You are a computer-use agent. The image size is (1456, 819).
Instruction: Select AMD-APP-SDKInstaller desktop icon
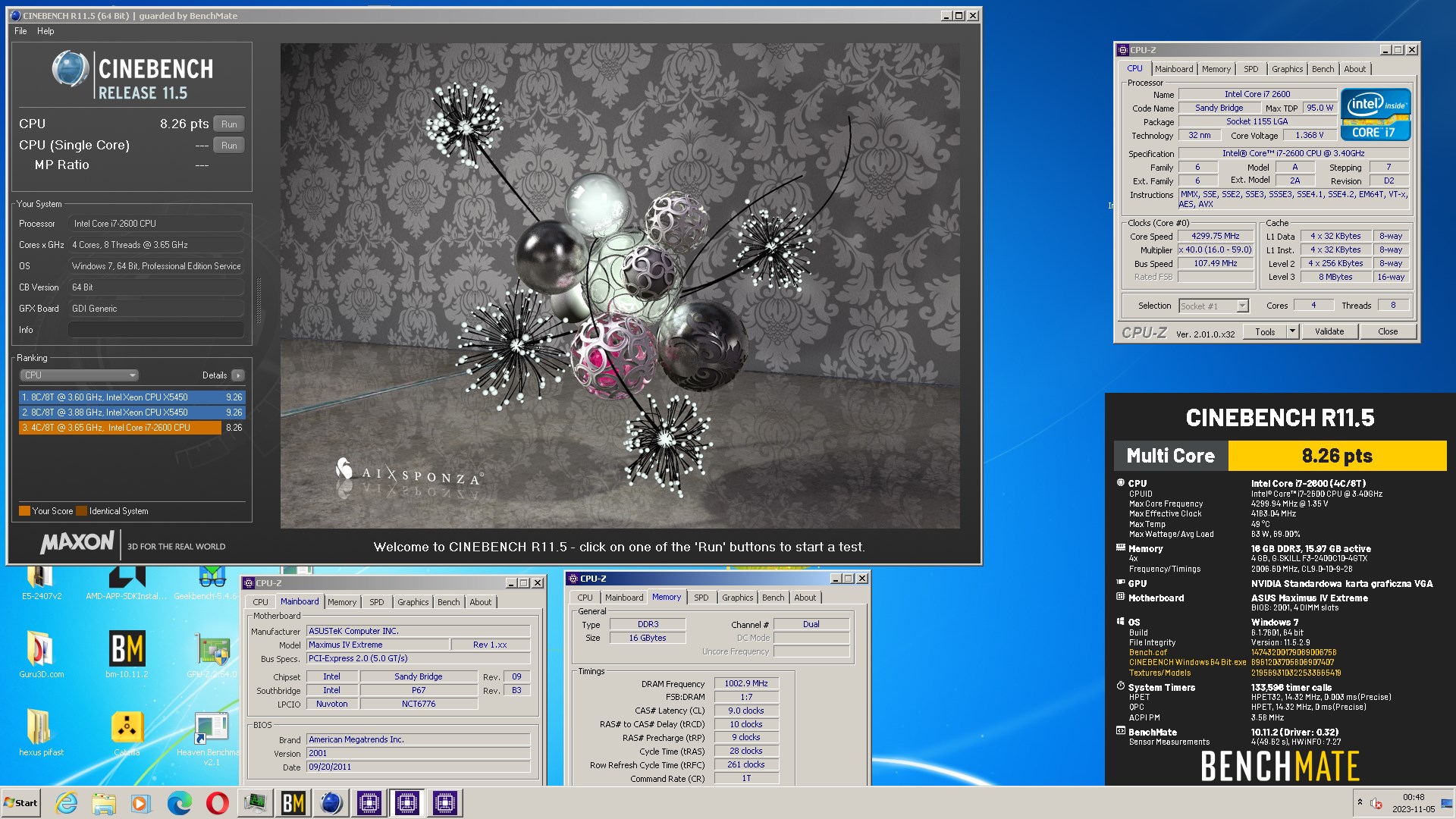[x=127, y=584]
